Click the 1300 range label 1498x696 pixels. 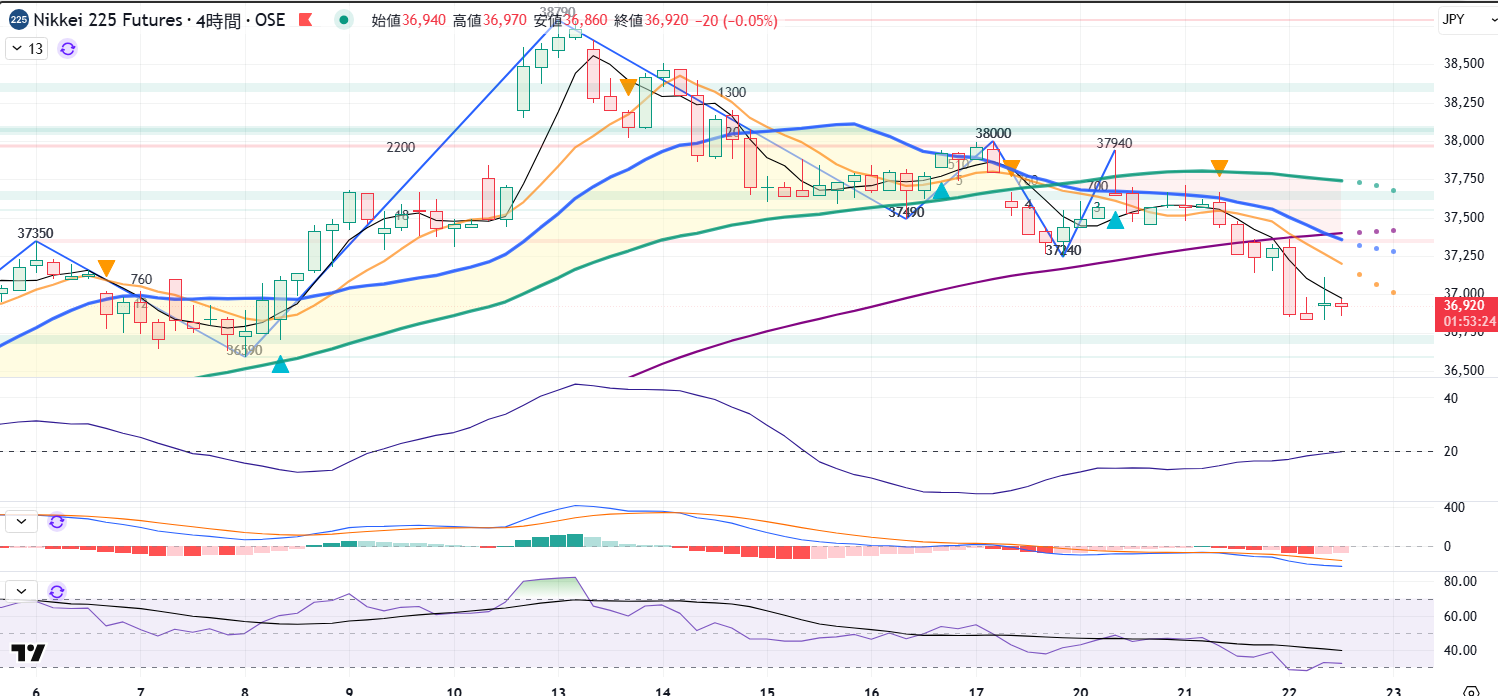point(732,92)
